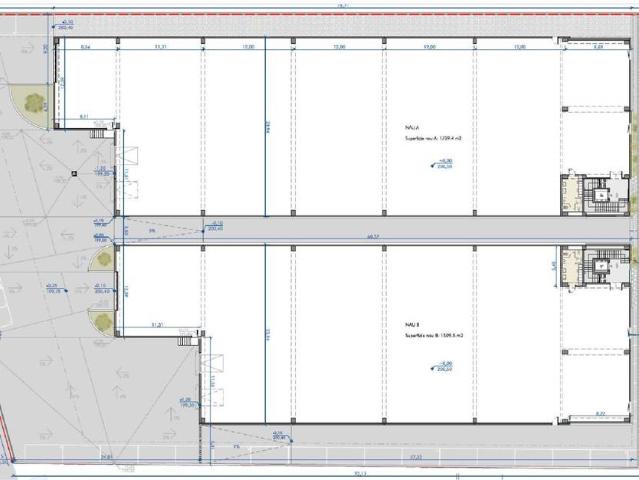Click the elevation marker inside Nau A
The width and height of the screenshot is (639, 480).
(443, 164)
